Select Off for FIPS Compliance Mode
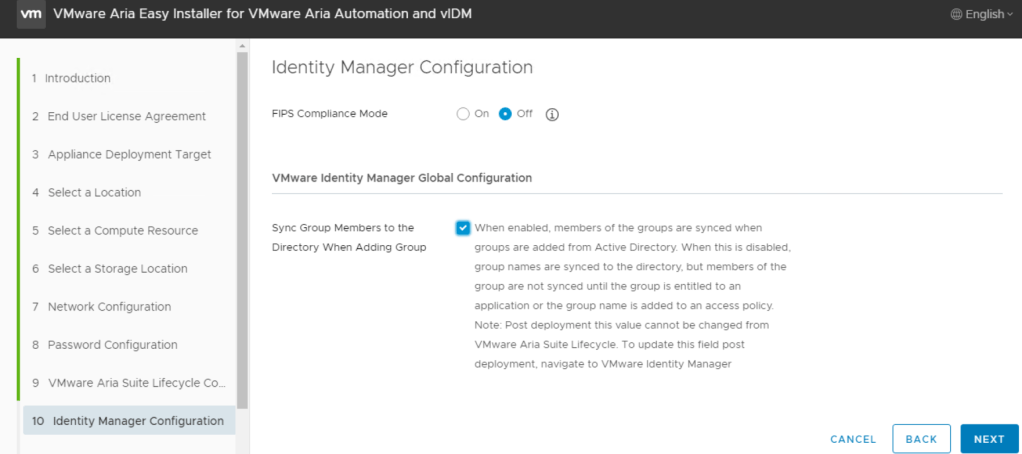This screenshot has width=1022, height=454. (x=505, y=114)
